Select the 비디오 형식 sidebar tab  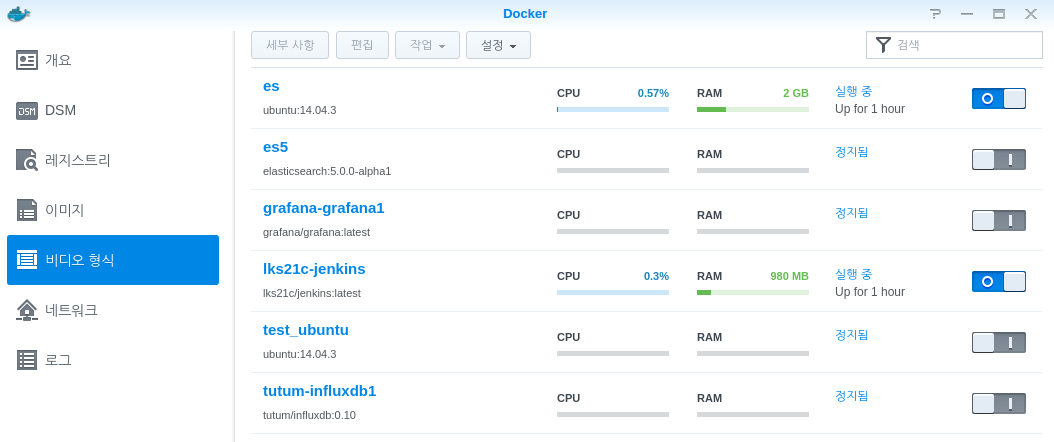[x=113, y=260]
